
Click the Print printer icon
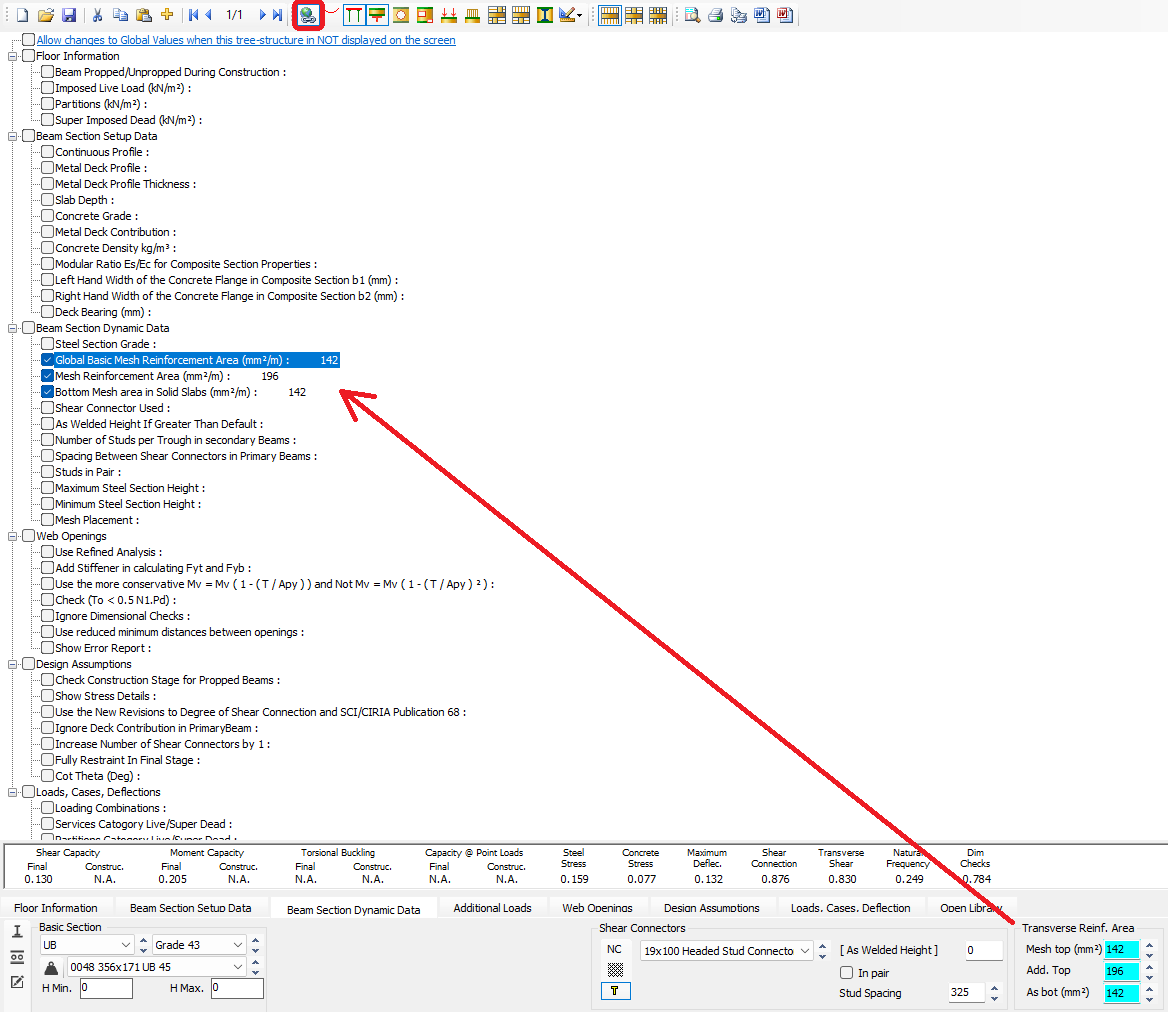tap(716, 15)
